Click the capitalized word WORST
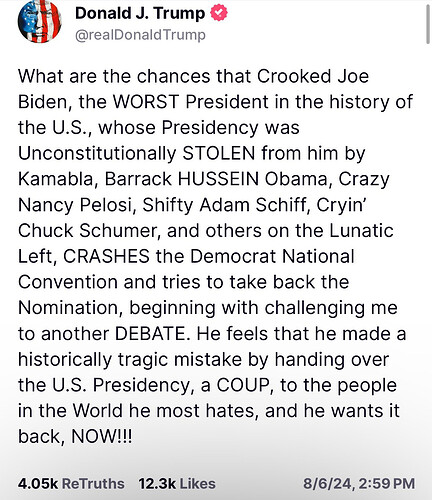Image resolution: width=432 pixels, height=500 pixels. (x=146, y=102)
